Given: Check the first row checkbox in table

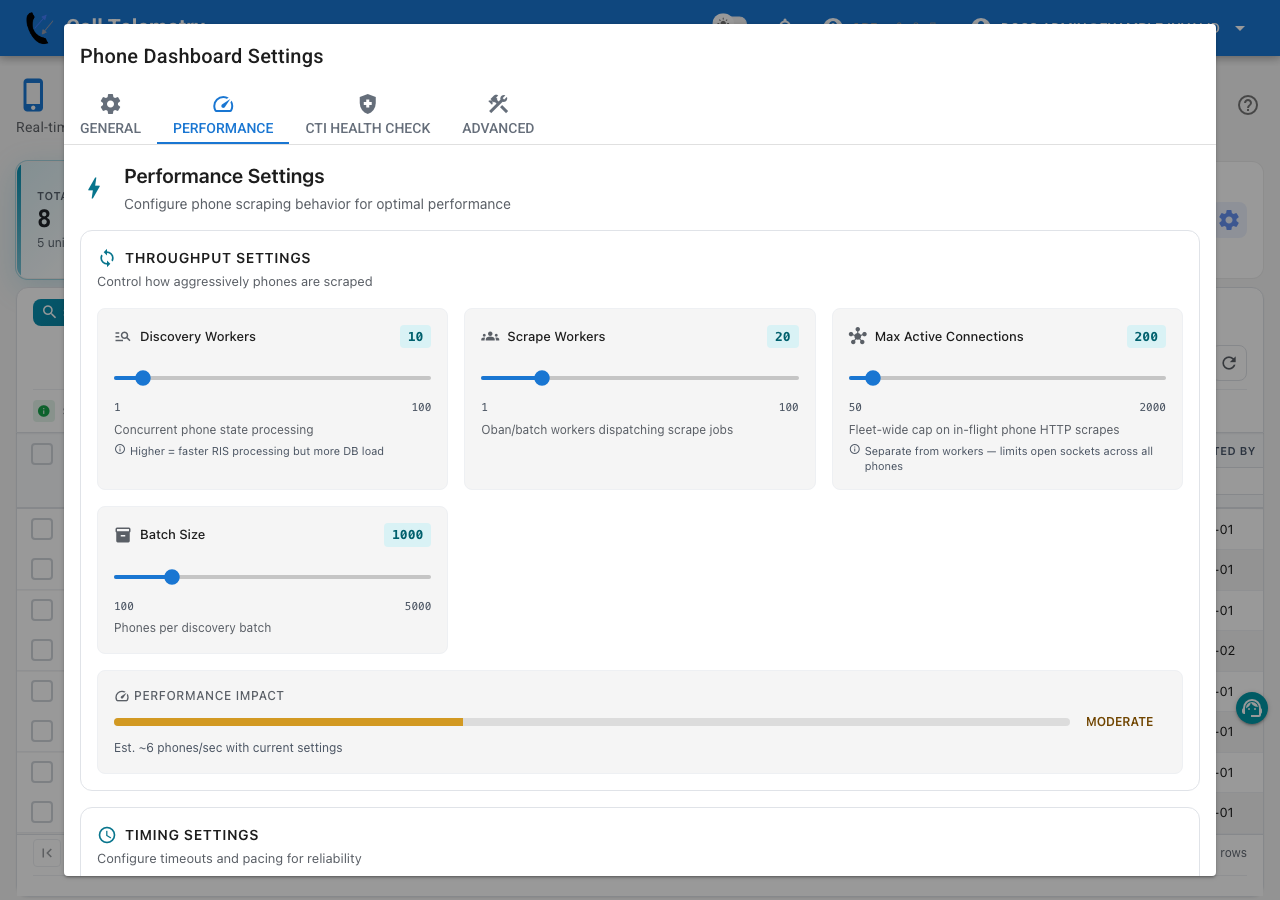Looking at the screenshot, I should (42, 528).
